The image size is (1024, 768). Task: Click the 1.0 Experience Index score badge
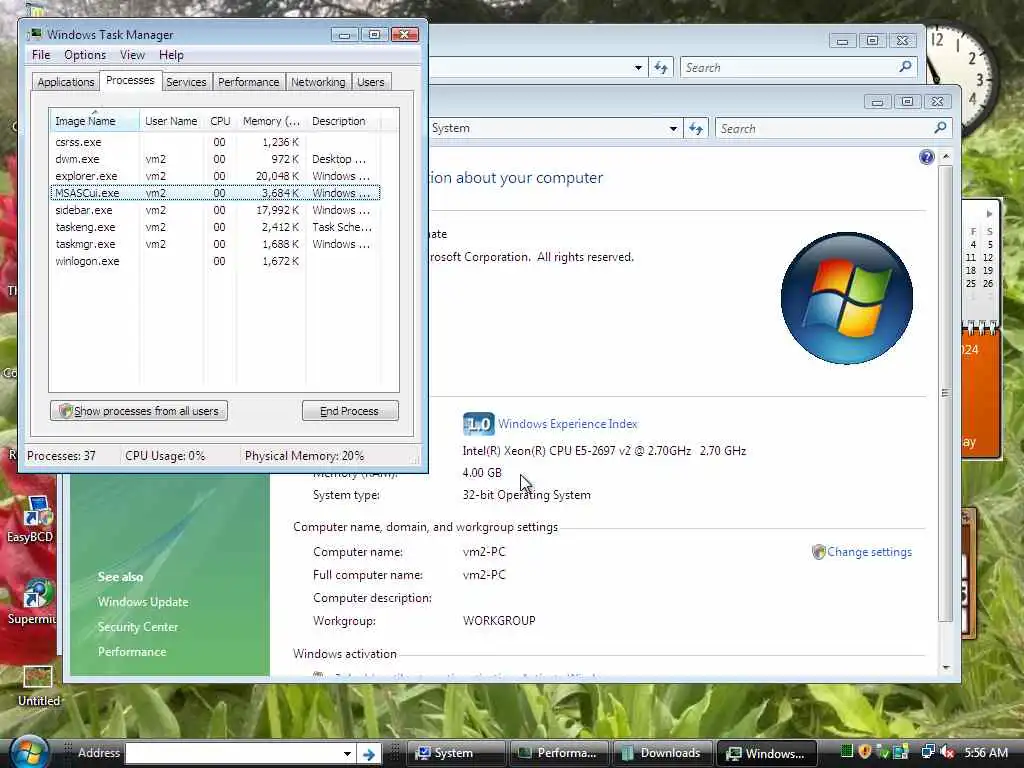[x=478, y=424]
